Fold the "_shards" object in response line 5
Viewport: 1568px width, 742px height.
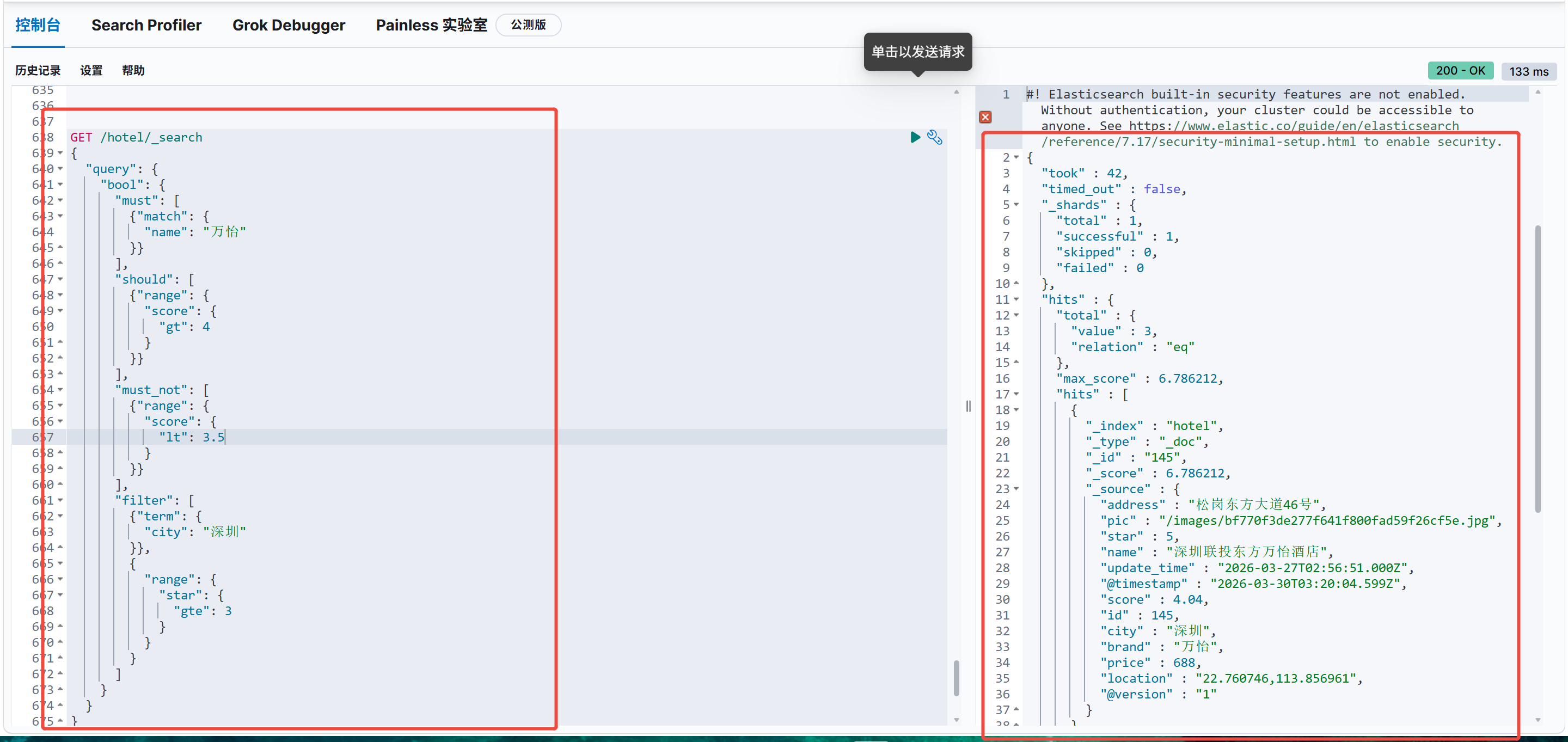click(x=1016, y=205)
